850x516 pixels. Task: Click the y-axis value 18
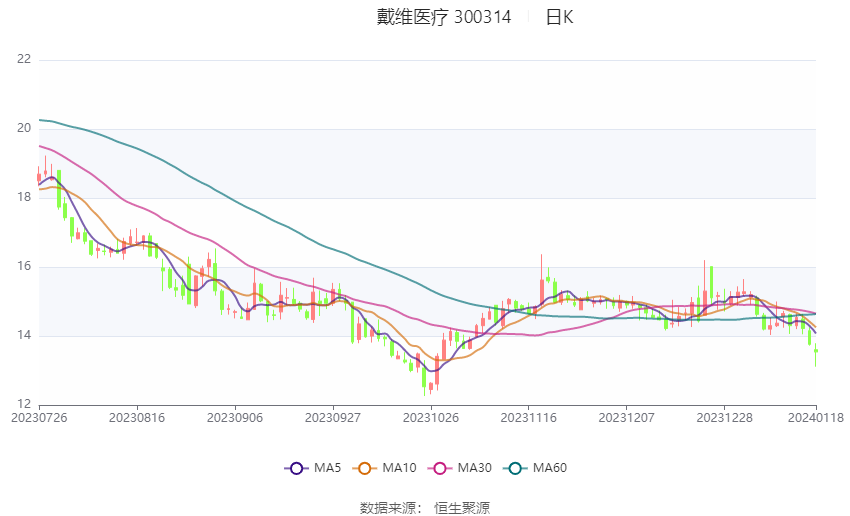tap(24, 197)
